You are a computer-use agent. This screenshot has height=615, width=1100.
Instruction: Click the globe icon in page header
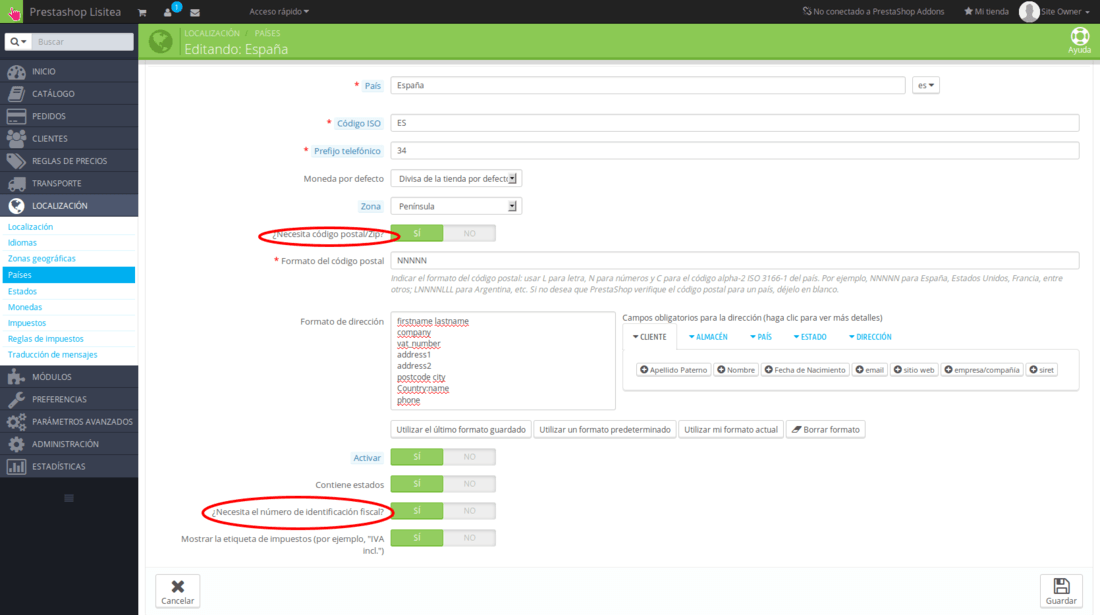161,41
